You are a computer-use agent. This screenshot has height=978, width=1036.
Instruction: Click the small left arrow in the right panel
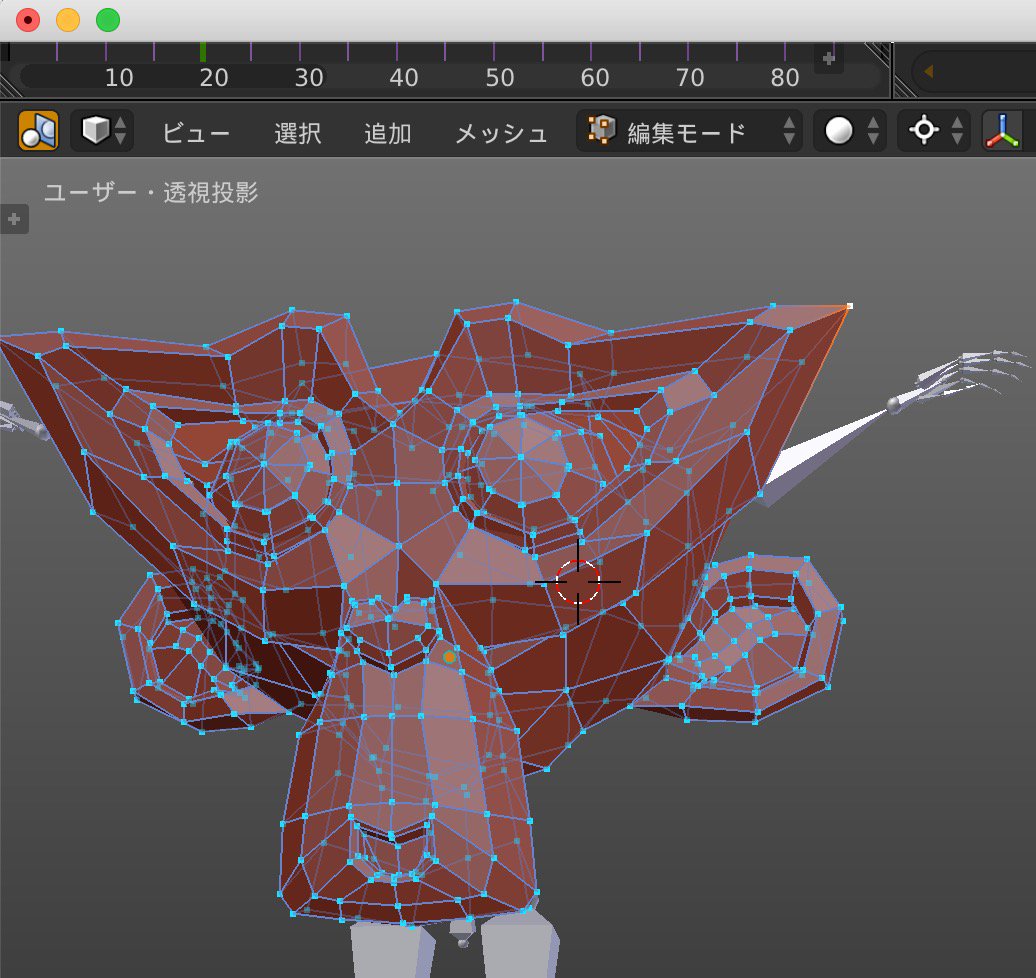click(x=928, y=71)
